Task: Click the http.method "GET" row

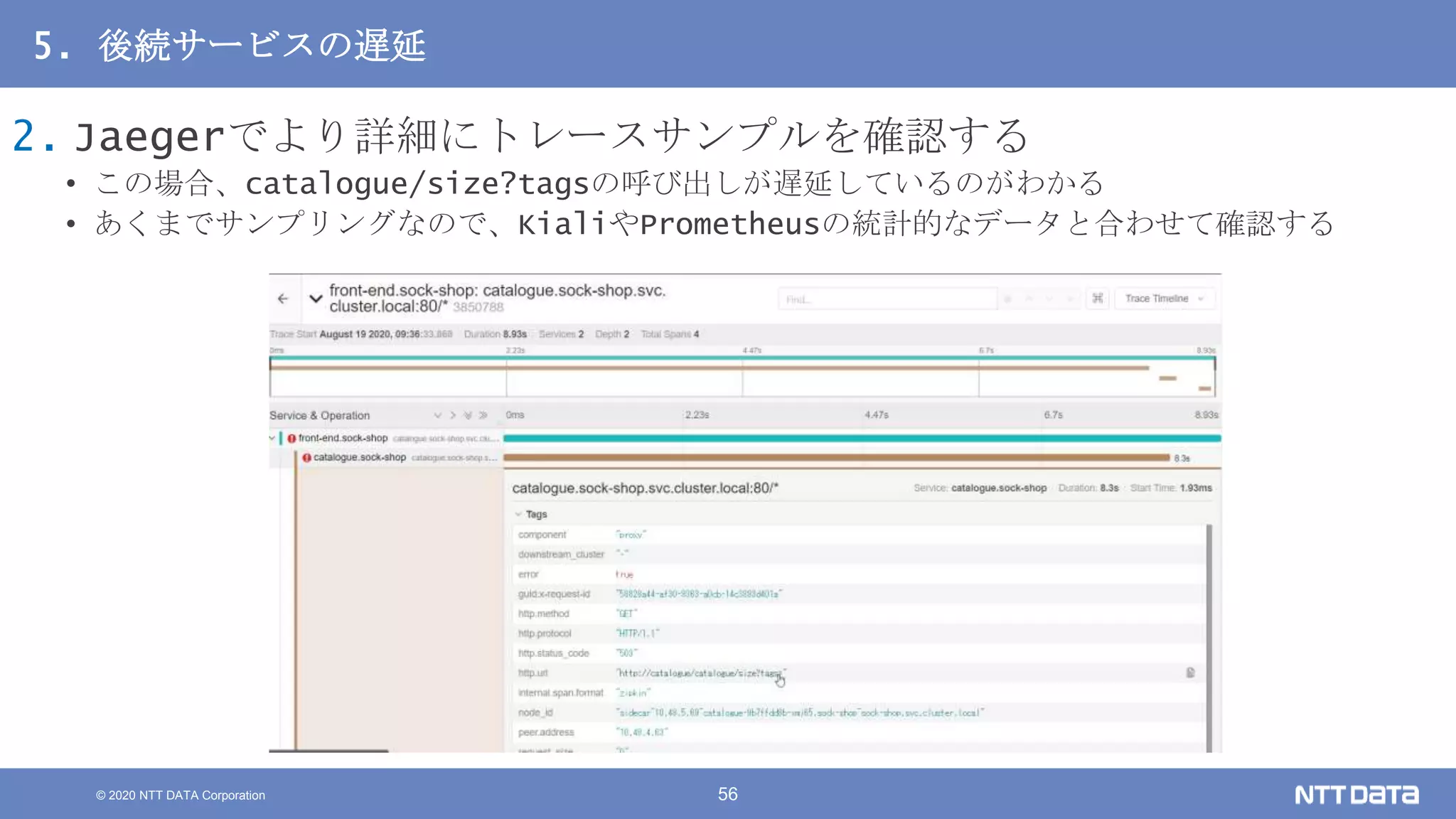Action: tap(859, 614)
